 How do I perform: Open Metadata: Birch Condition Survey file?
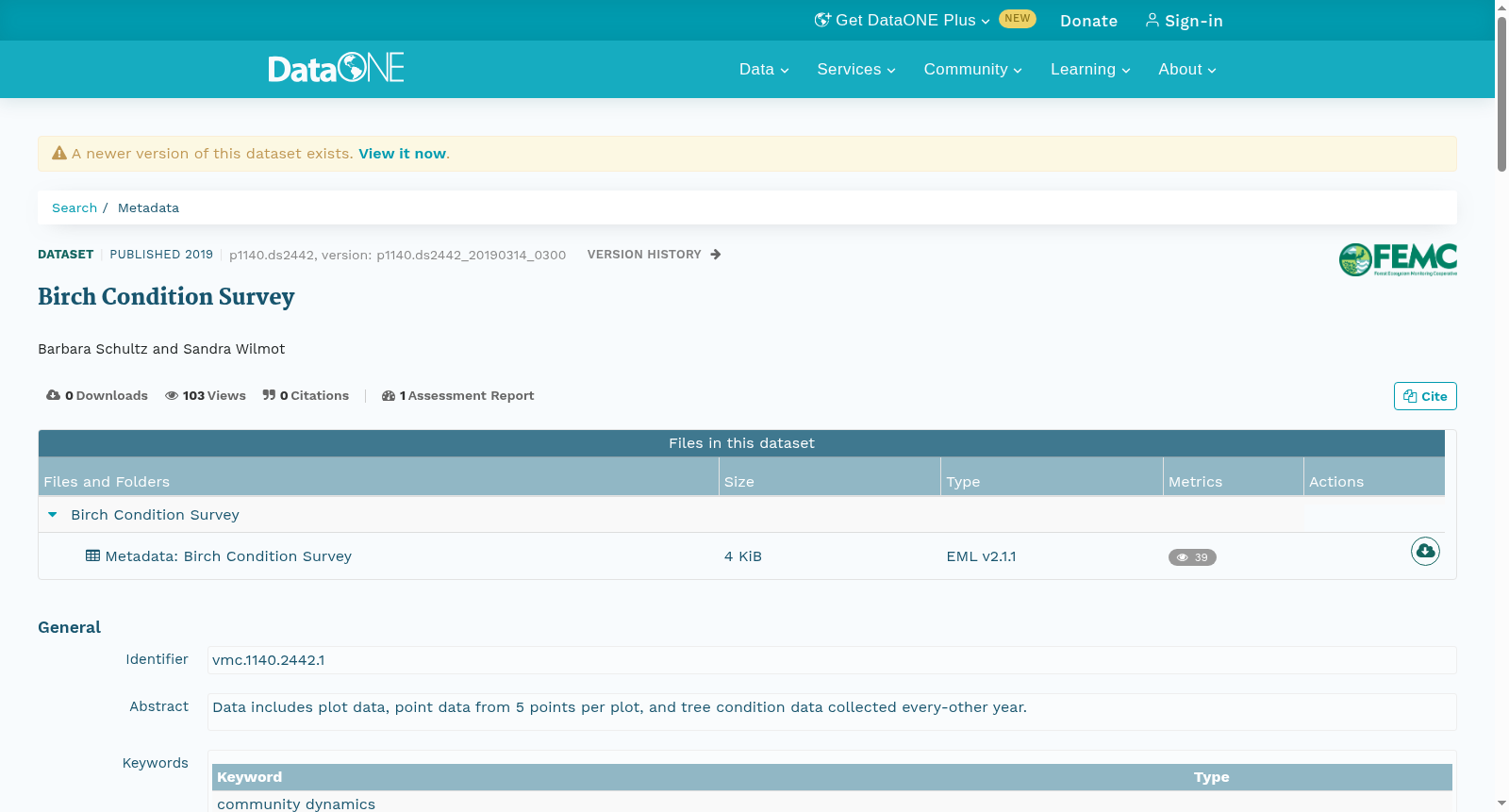[228, 556]
